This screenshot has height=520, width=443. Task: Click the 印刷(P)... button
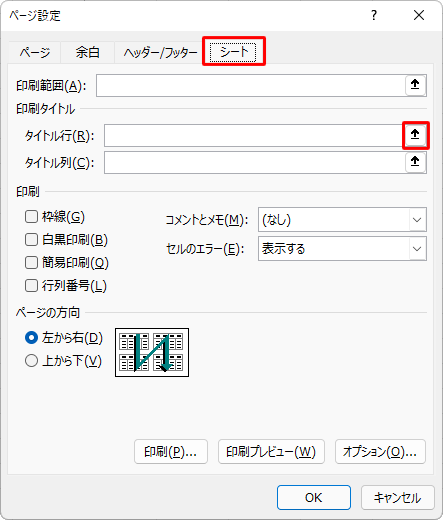coord(171,452)
